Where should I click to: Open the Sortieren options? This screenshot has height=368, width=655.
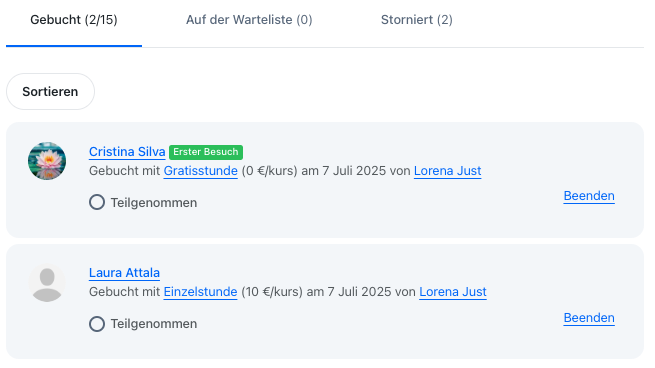click(x=50, y=91)
